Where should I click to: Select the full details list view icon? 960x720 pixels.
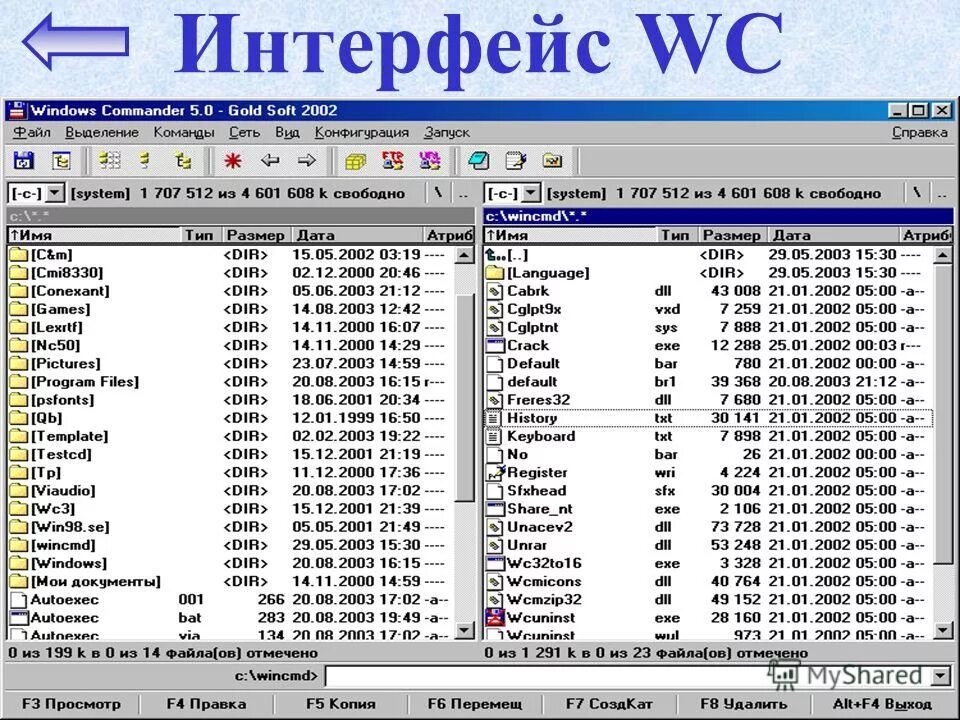coord(146,161)
